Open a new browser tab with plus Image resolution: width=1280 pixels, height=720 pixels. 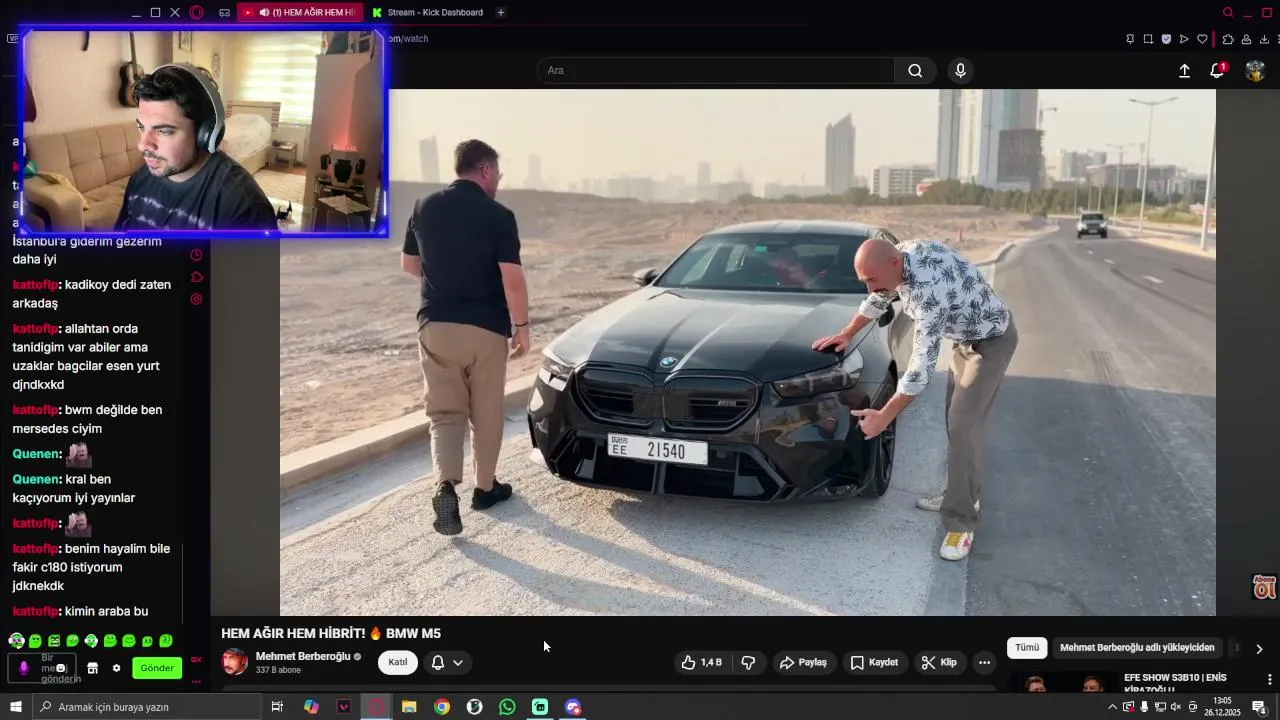(500, 12)
